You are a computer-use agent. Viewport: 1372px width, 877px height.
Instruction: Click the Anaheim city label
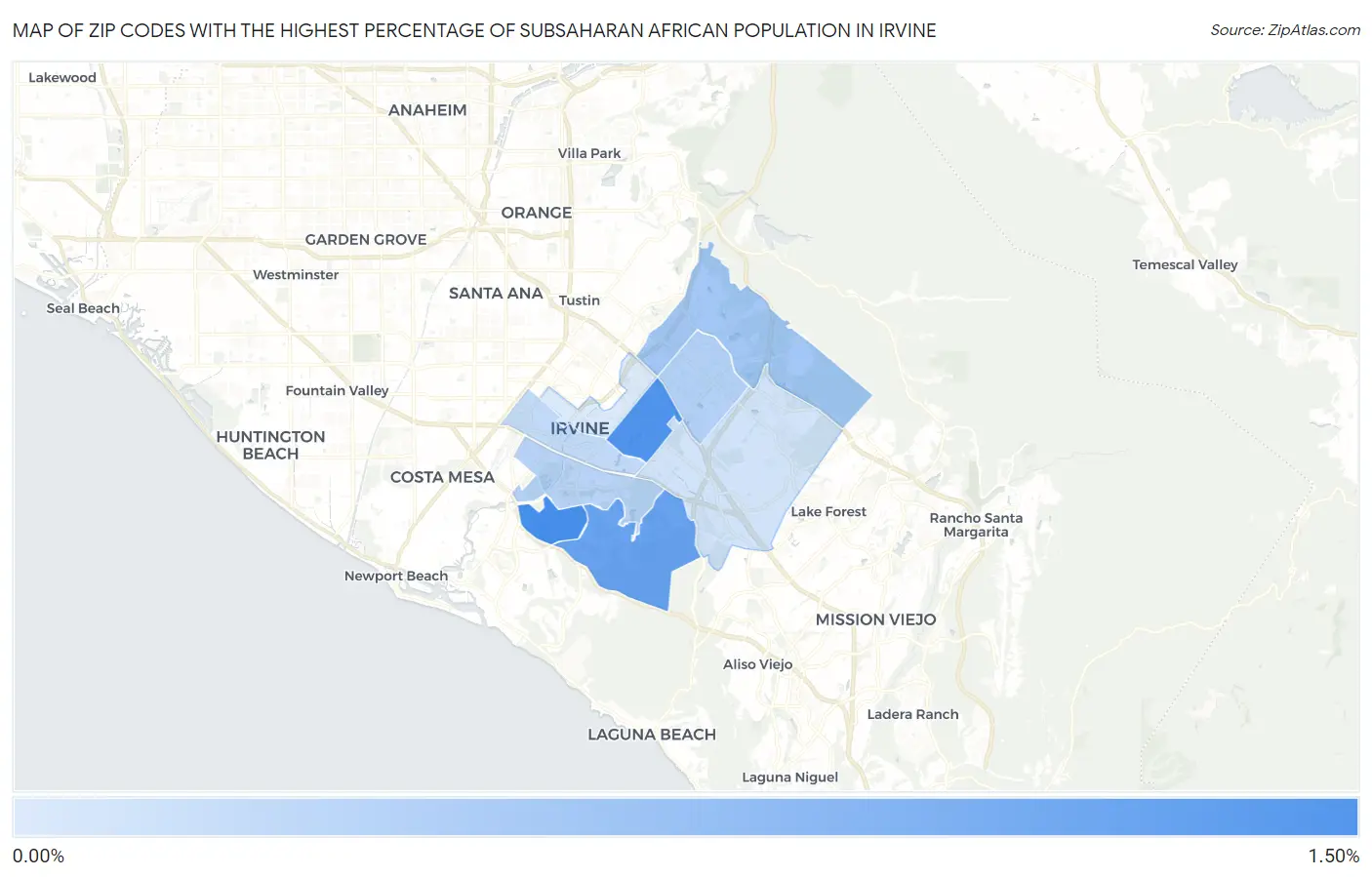427,110
